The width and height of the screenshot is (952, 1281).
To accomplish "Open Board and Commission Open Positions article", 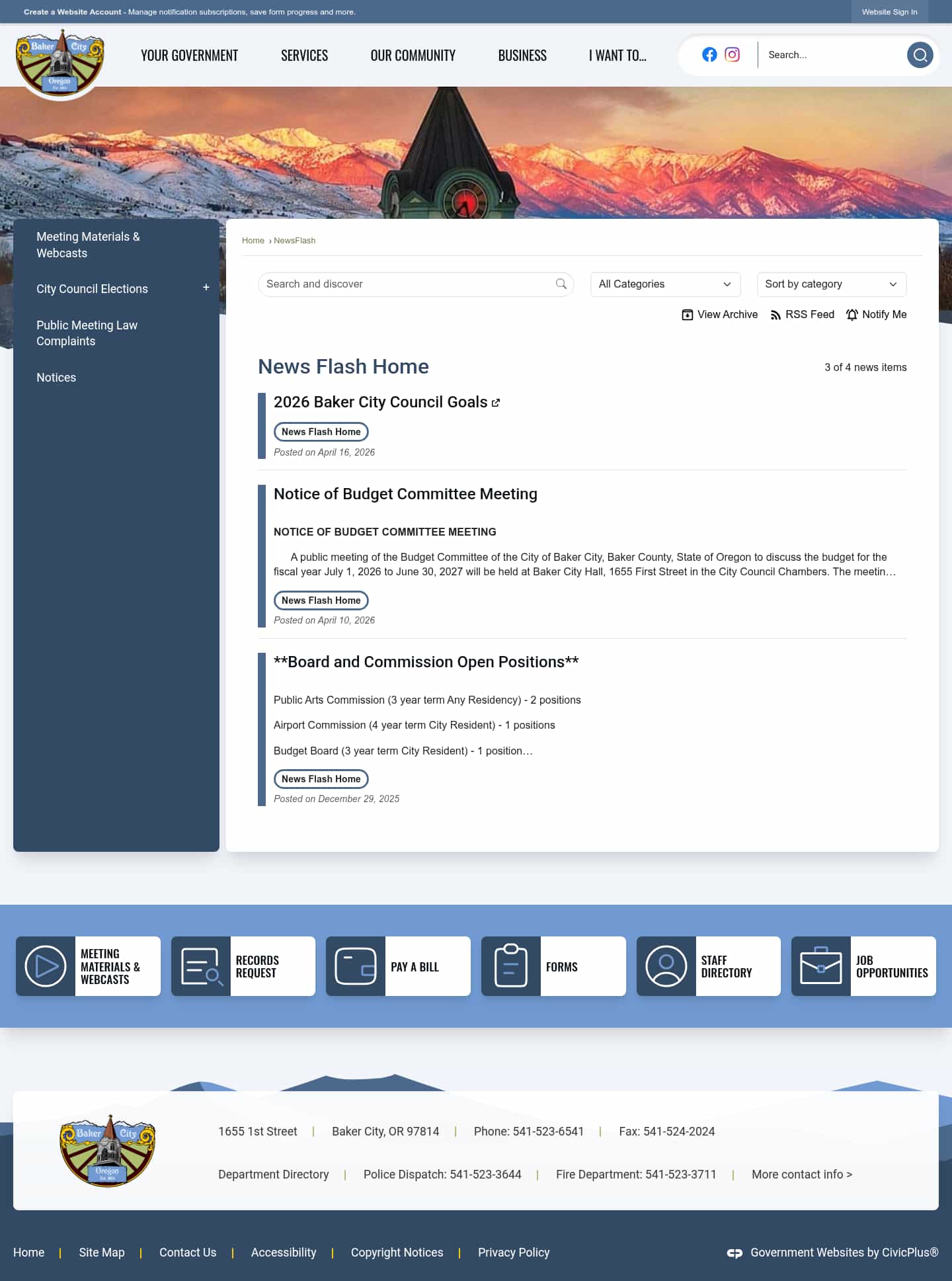I will coord(426,662).
